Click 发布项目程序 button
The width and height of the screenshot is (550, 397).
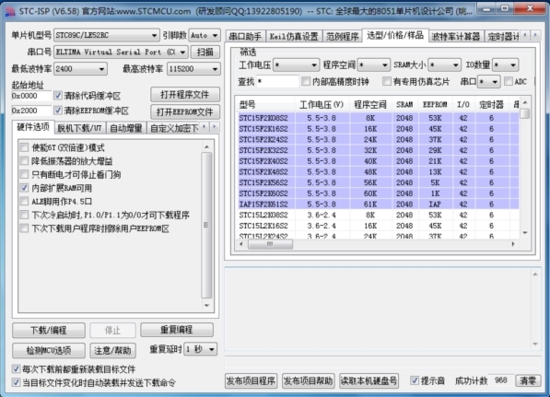(251, 381)
